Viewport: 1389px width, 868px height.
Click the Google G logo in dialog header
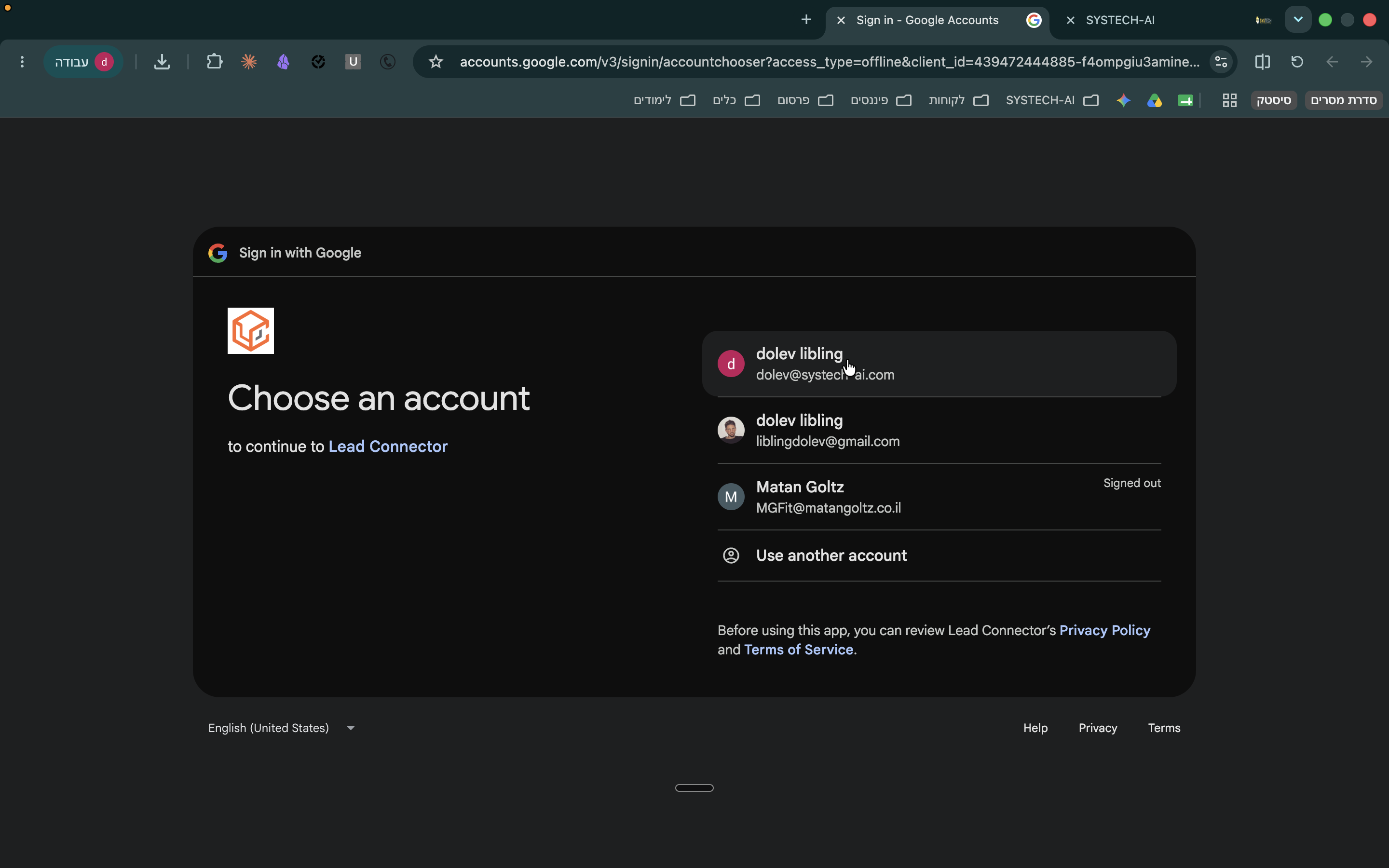pyautogui.click(x=218, y=253)
